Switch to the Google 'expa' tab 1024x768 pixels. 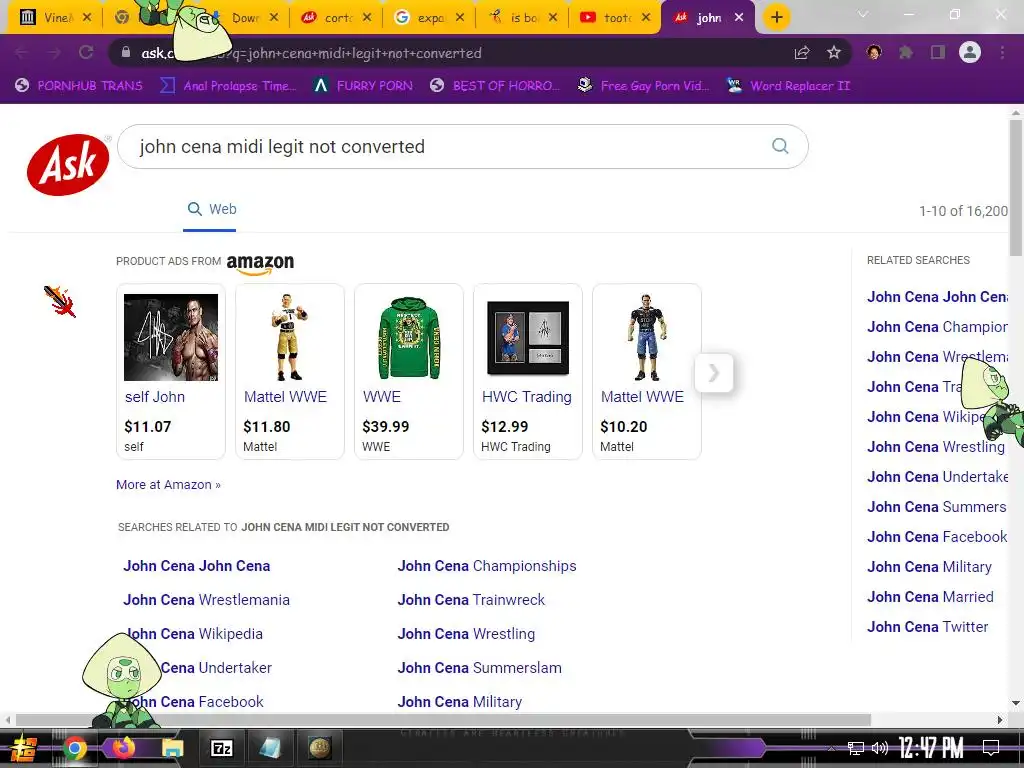[430, 18]
